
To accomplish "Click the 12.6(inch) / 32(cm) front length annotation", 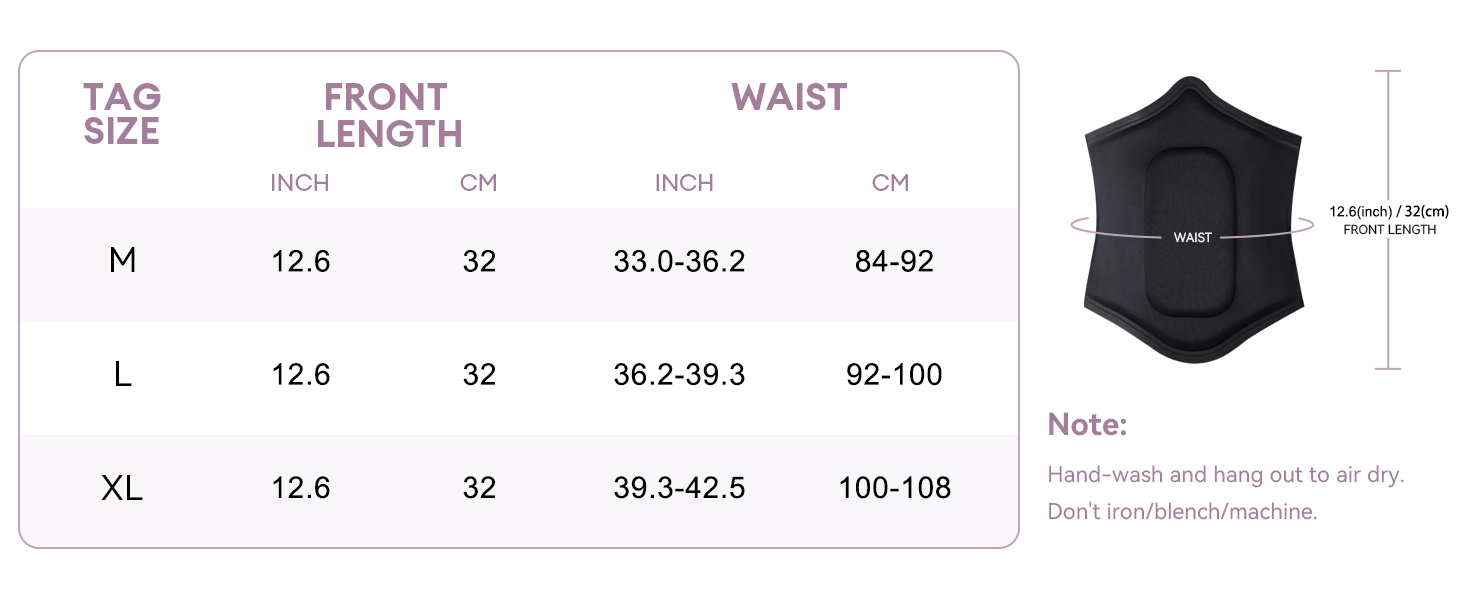I will (x=1389, y=211).
